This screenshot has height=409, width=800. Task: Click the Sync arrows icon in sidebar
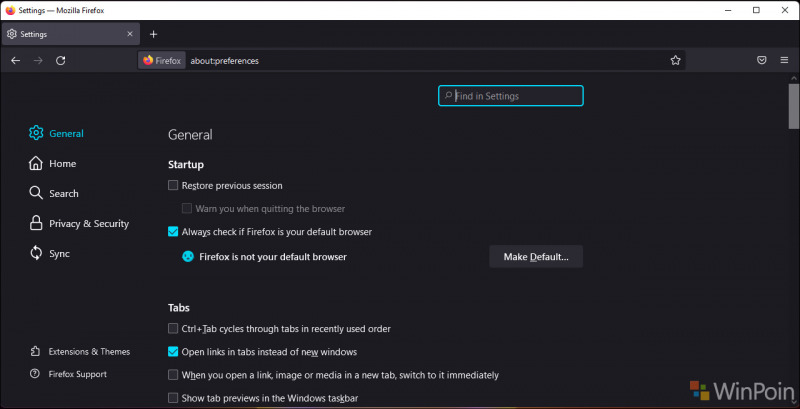36,253
